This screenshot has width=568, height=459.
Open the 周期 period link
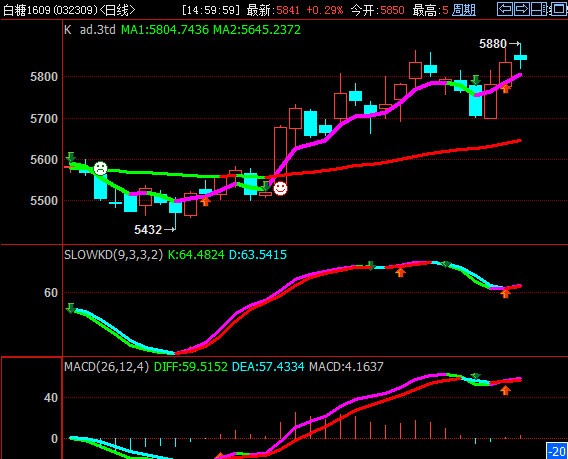(464, 10)
